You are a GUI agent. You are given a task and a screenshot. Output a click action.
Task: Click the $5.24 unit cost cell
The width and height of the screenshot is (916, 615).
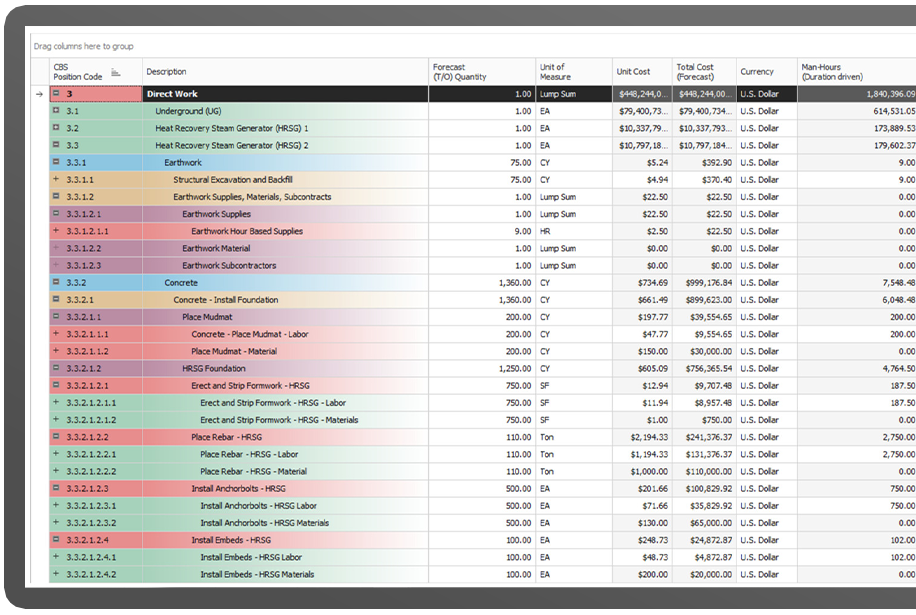pyautogui.click(x=642, y=162)
